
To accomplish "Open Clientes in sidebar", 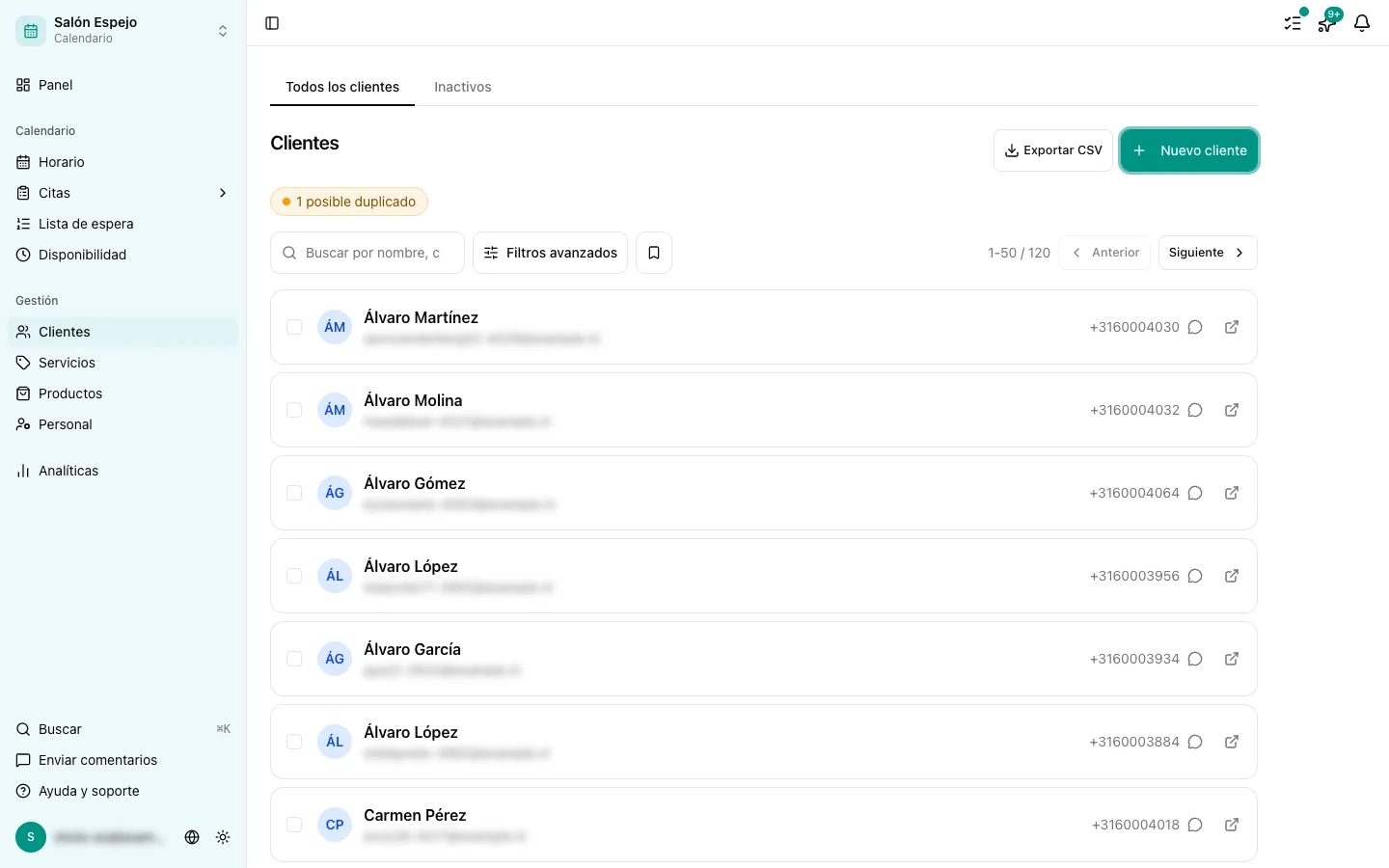I will click(123, 332).
